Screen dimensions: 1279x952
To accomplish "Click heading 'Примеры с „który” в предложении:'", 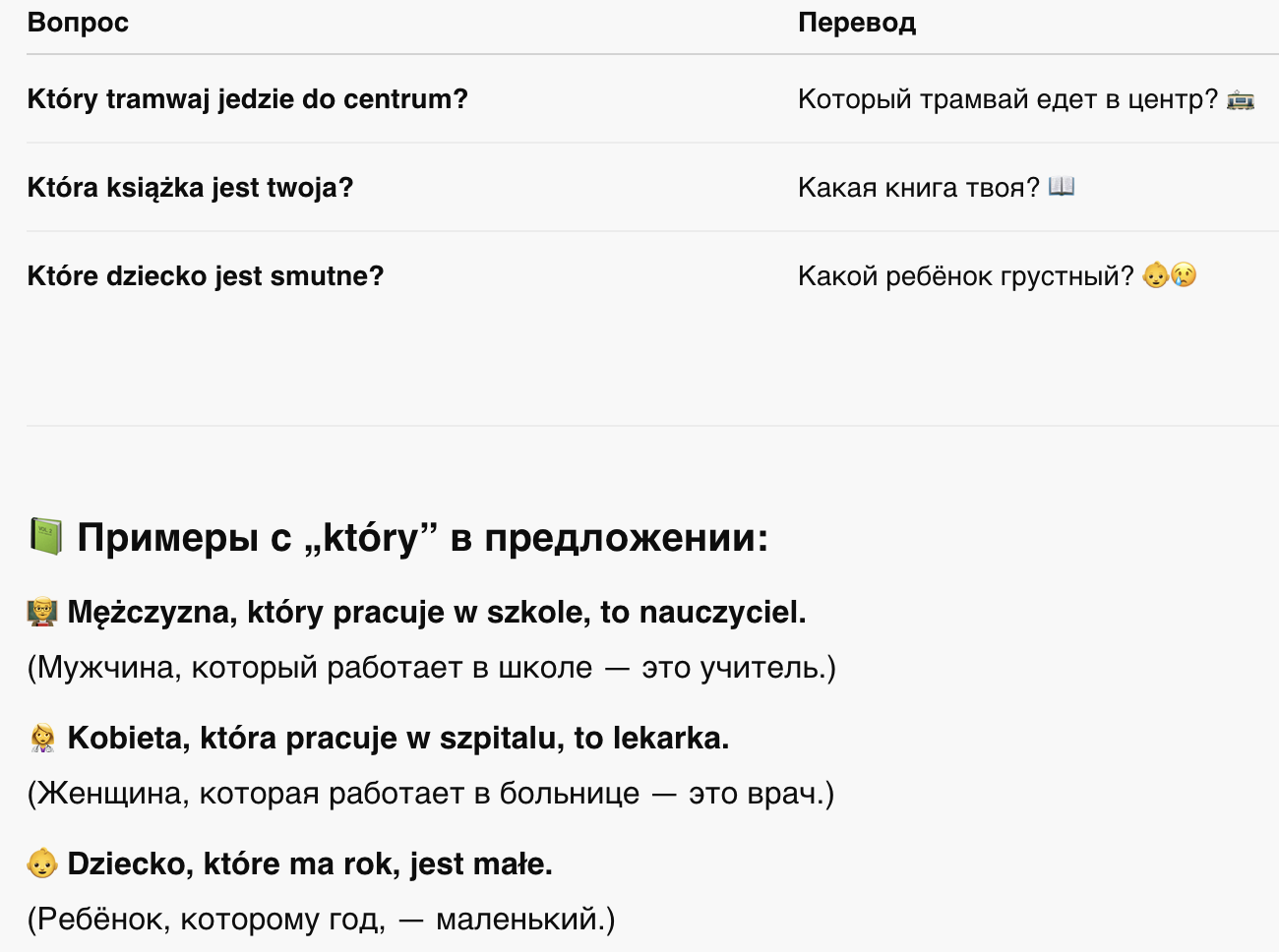I will pyautogui.click(x=423, y=538).
